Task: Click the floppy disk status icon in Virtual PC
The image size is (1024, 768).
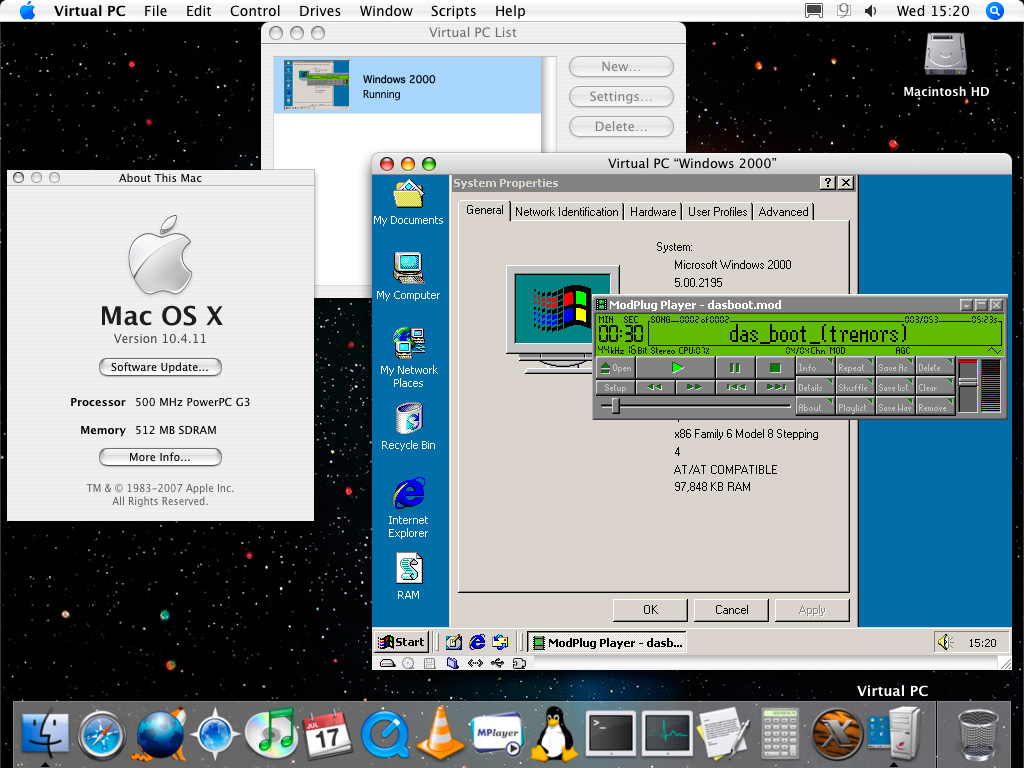Action: tap(430, 664)
